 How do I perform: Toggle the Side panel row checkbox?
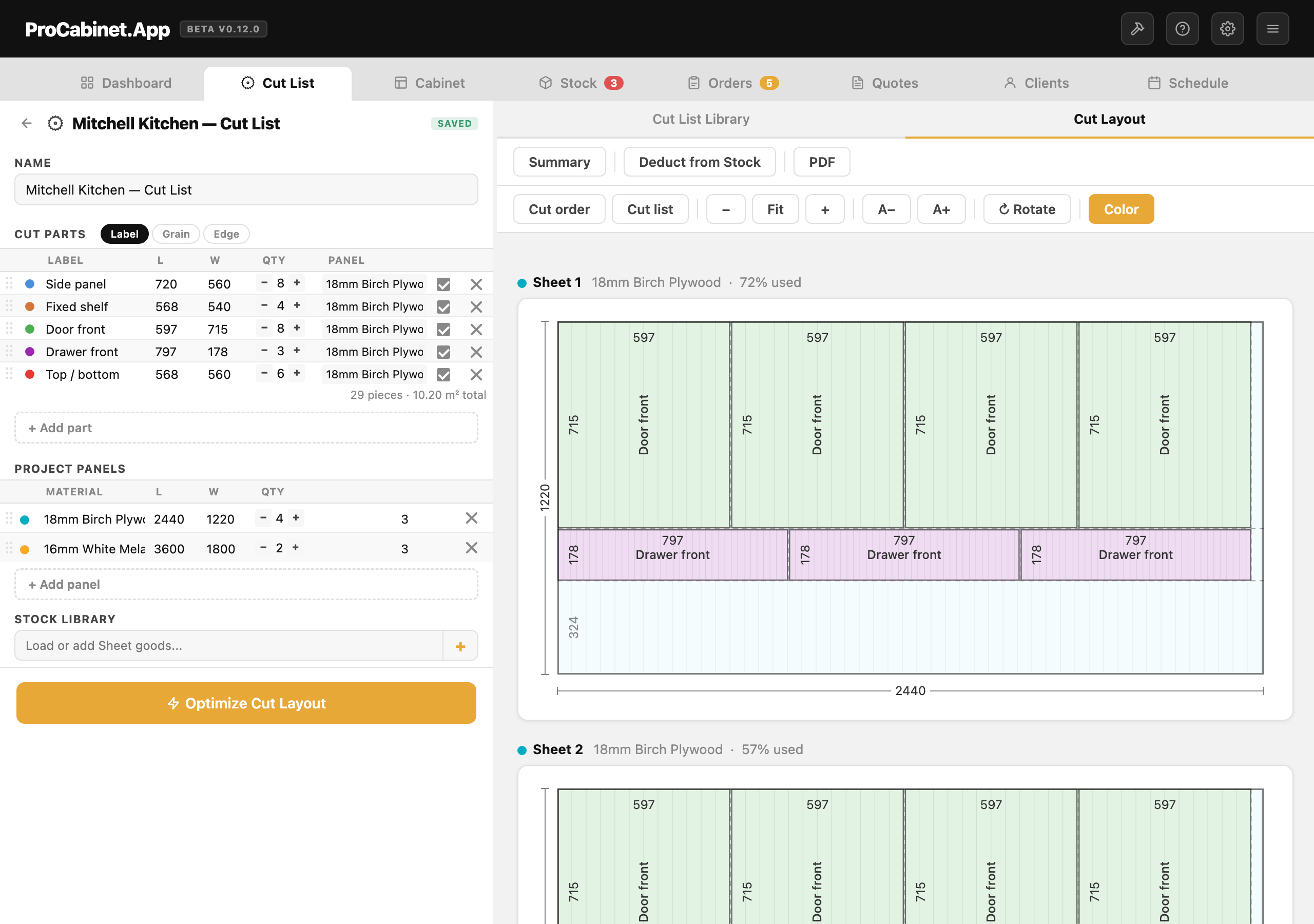[443, 284]
